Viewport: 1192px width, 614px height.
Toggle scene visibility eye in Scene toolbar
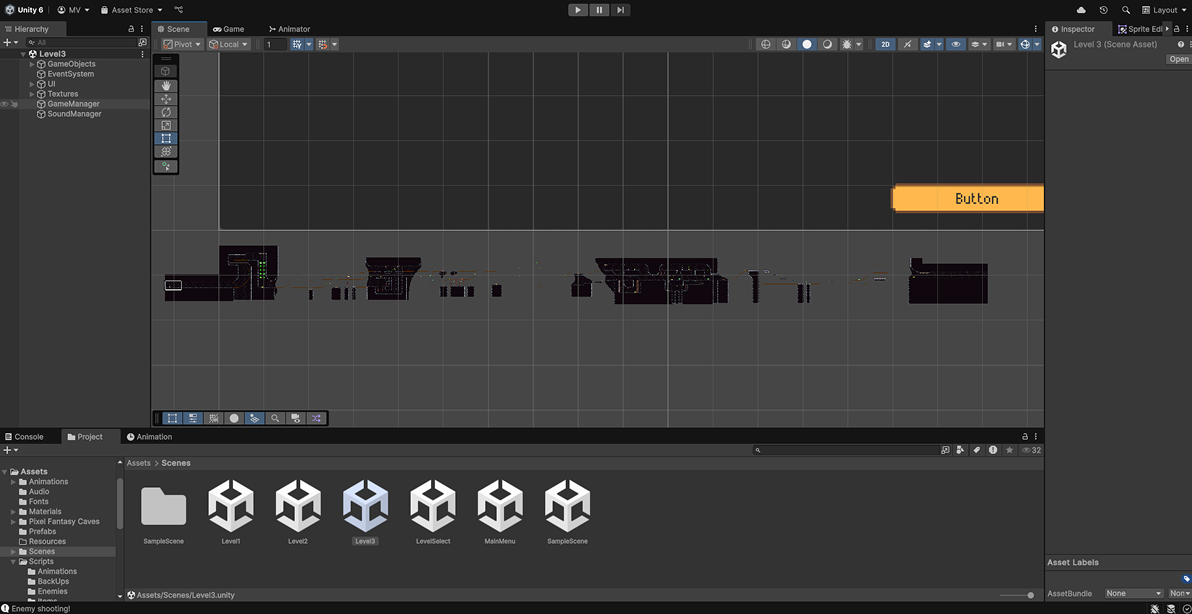coord(956,44)
